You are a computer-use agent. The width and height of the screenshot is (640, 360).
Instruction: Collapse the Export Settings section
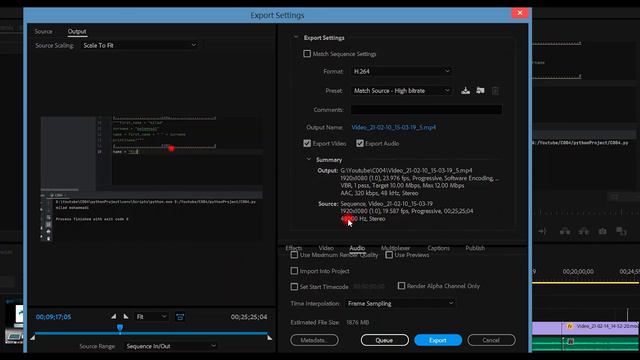point(296,38)
